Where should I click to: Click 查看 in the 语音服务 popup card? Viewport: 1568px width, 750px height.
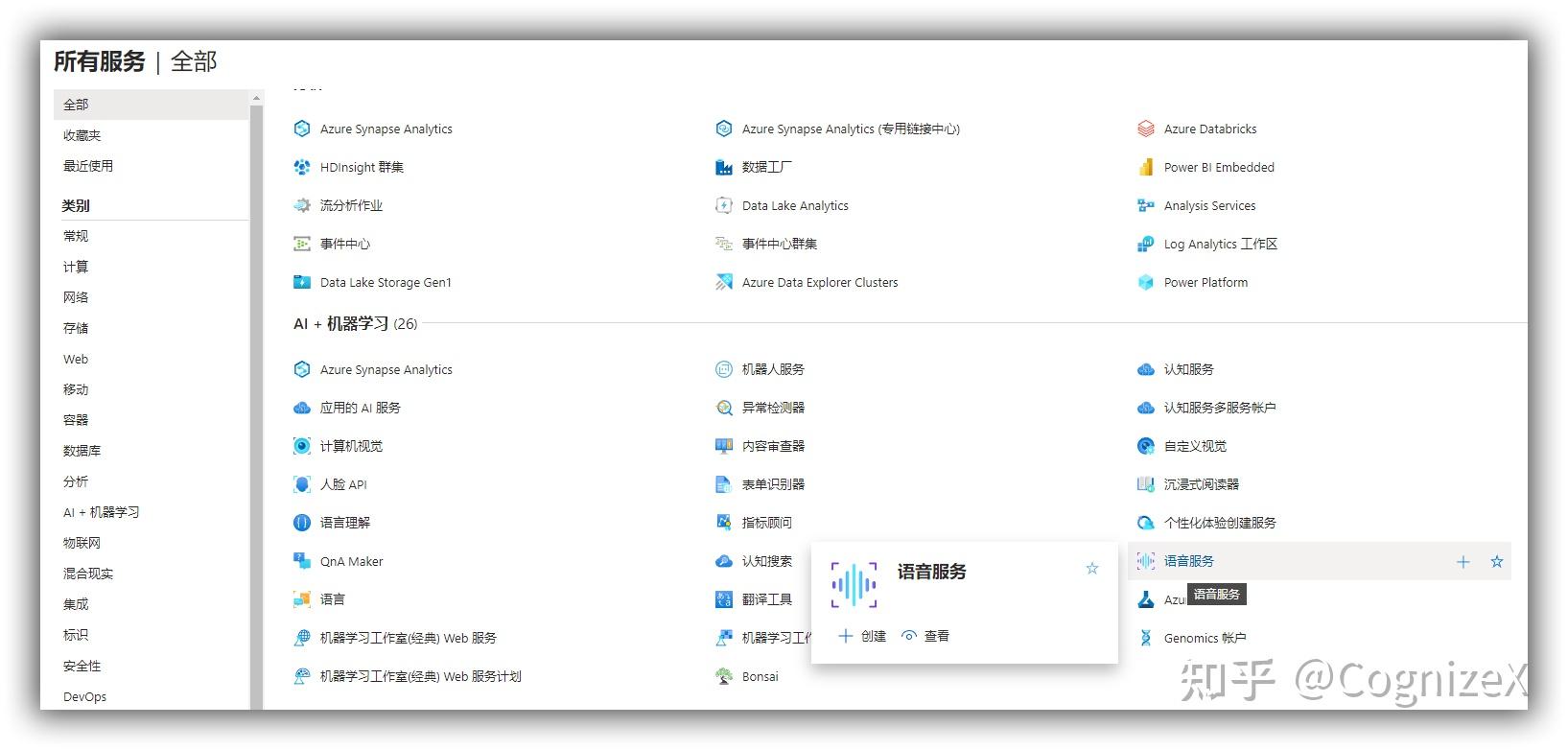coord(925,636)
